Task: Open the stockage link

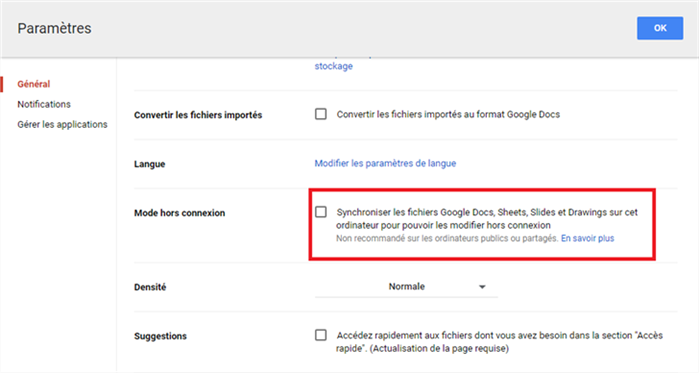Action: click(333, 66)
